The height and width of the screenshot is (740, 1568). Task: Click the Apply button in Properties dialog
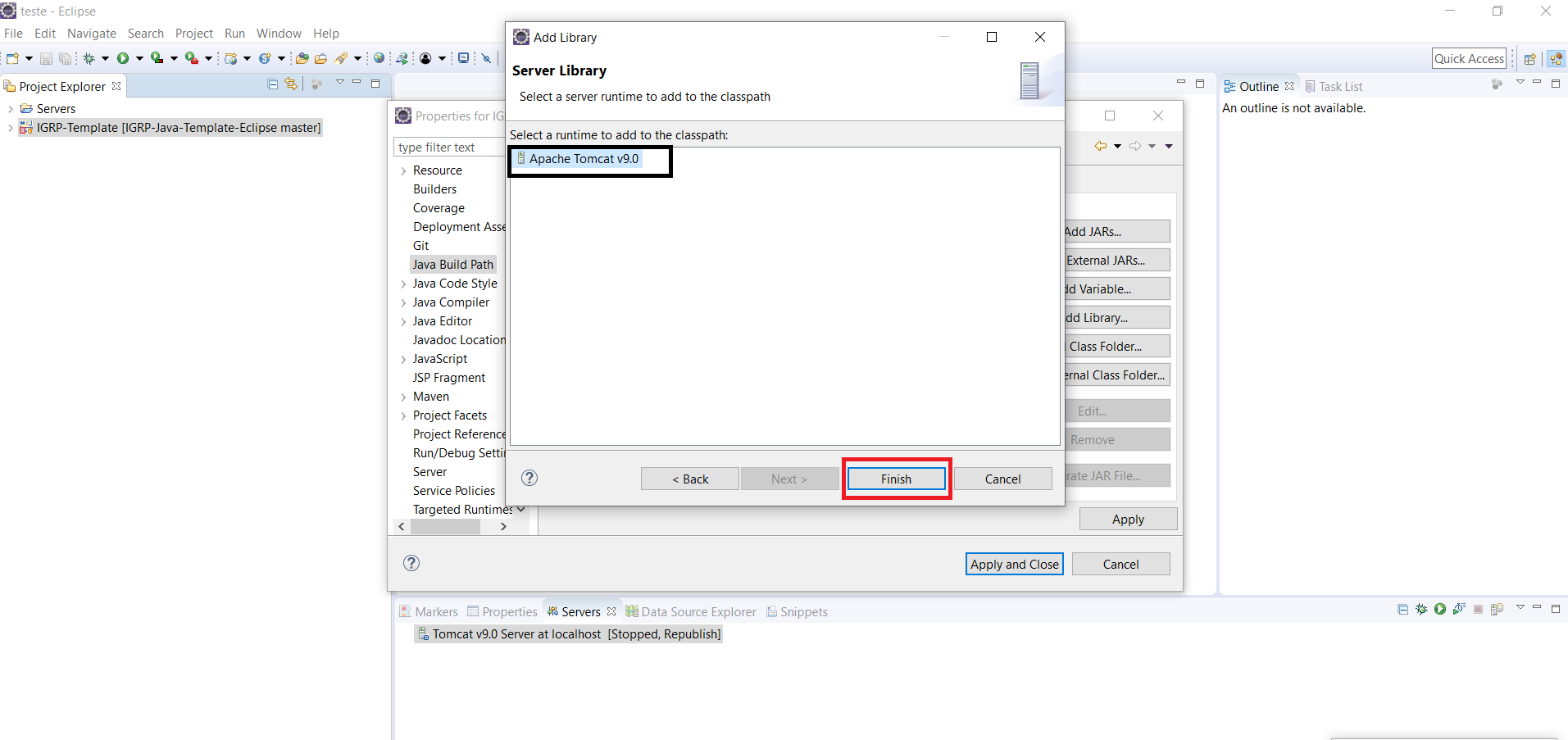pyautogui.click(x=1128, y=519)
